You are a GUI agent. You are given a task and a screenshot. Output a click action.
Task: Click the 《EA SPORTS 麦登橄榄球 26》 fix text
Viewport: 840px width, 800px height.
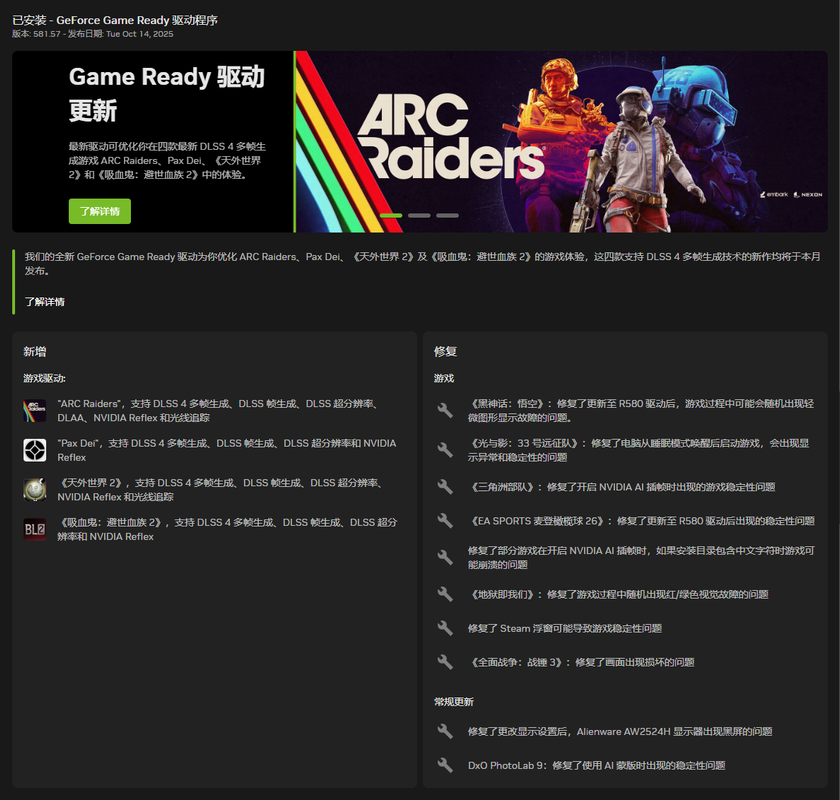(x=641, y=520)
